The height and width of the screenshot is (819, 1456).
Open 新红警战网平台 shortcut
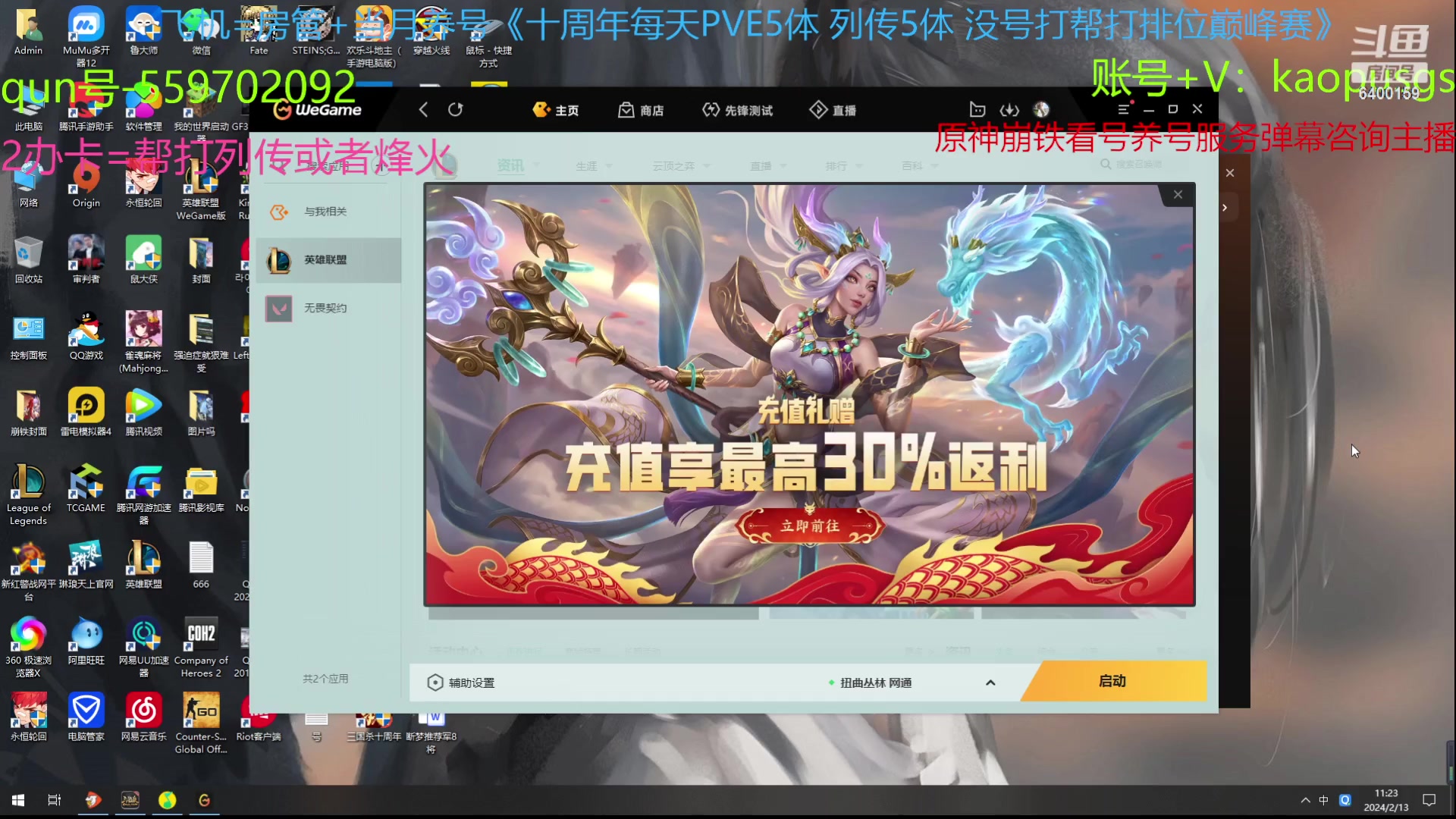pos(29,572)
